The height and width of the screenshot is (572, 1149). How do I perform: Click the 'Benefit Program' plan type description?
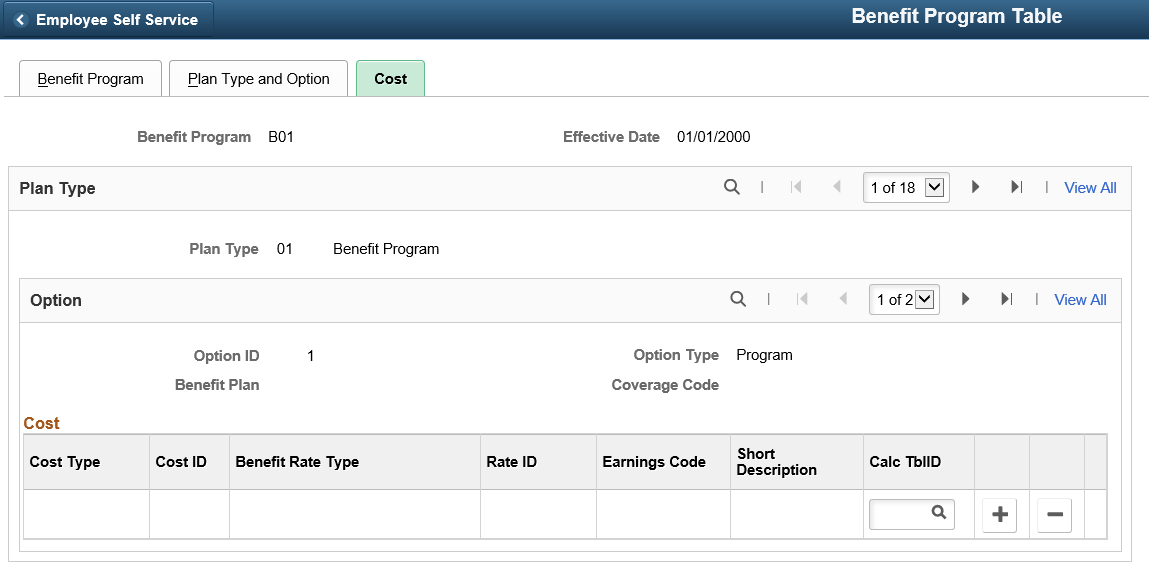[x=386, y=249]
